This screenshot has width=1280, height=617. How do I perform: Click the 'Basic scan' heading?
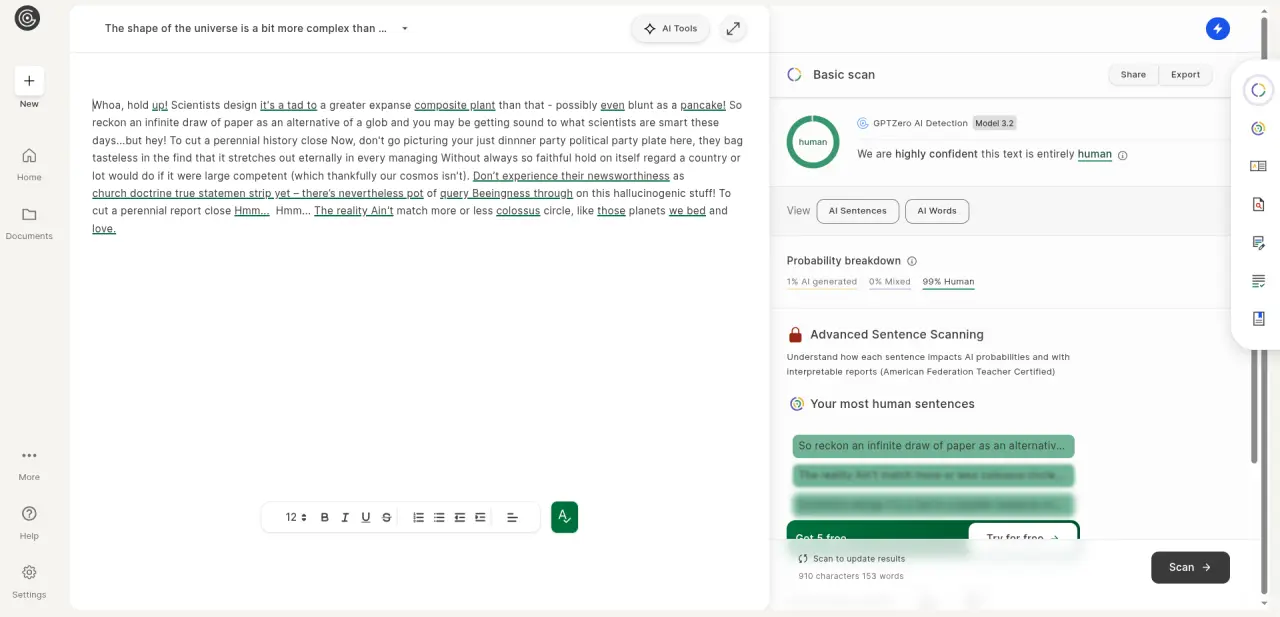click(x=844, y=75)
